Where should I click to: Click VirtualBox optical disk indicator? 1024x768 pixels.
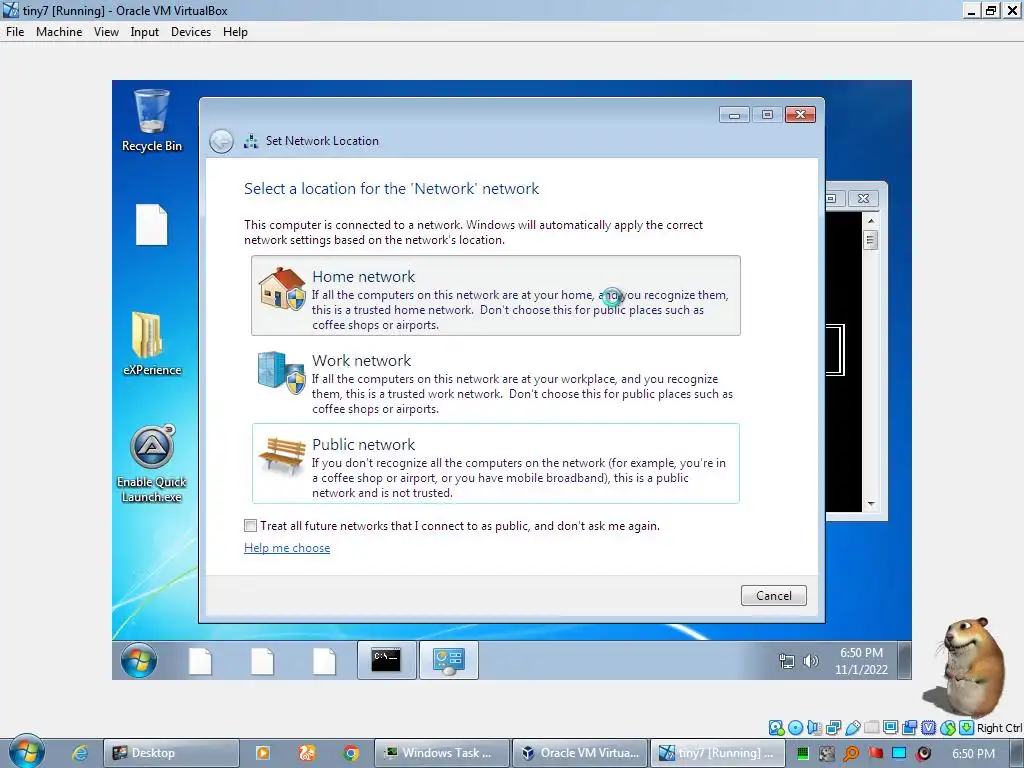tap(795, 728)
